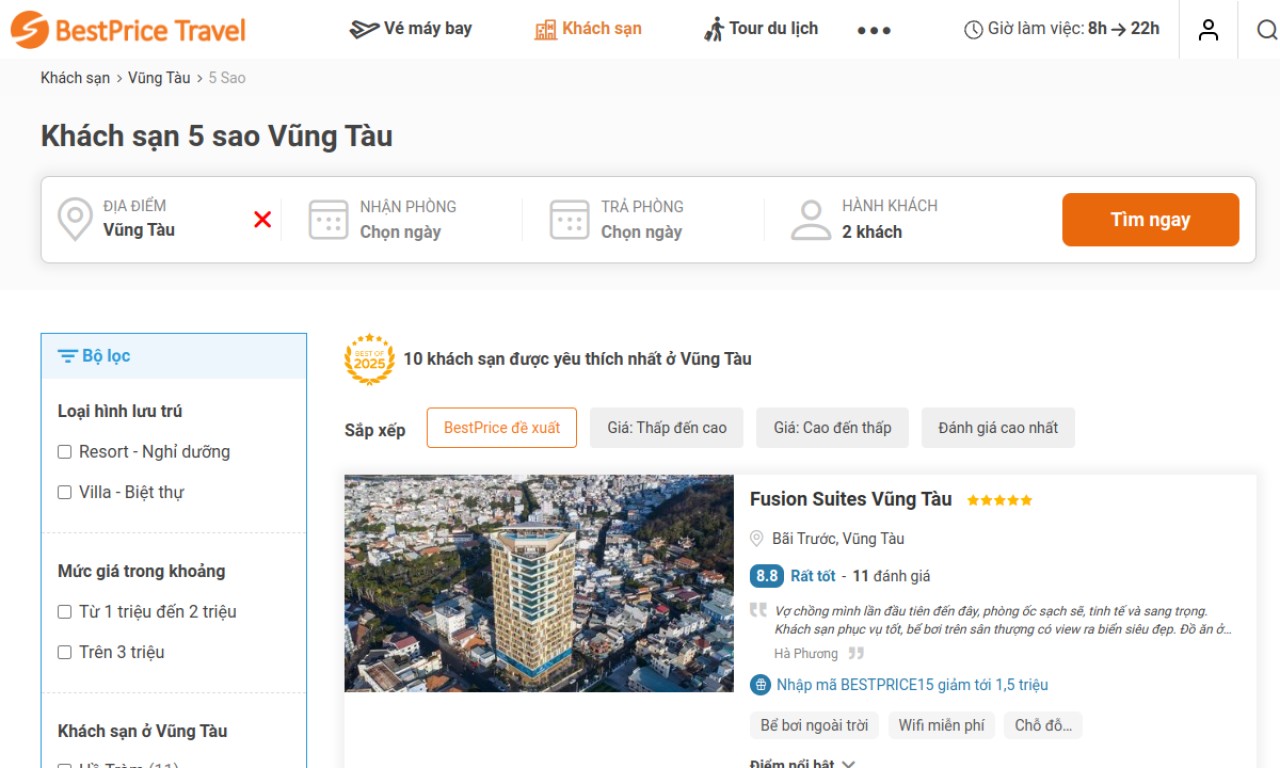Click the clock icon beside Giờ làm việc
1280x768 pixels.
(973, 30)
